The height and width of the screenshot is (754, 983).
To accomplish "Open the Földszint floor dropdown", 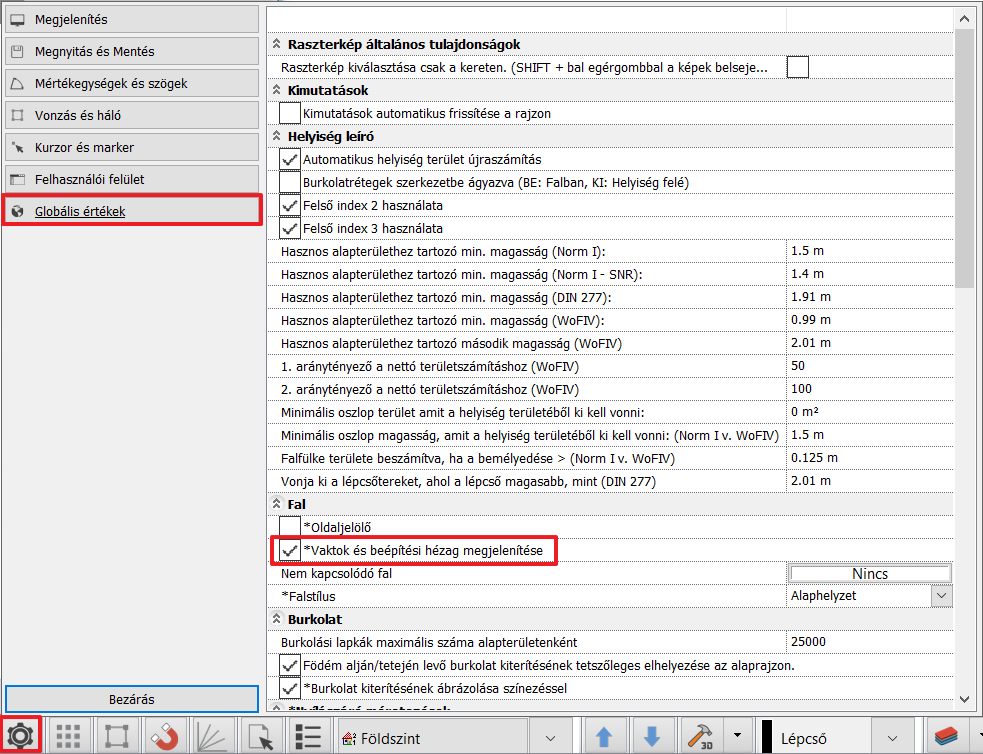I will [550, 738].
